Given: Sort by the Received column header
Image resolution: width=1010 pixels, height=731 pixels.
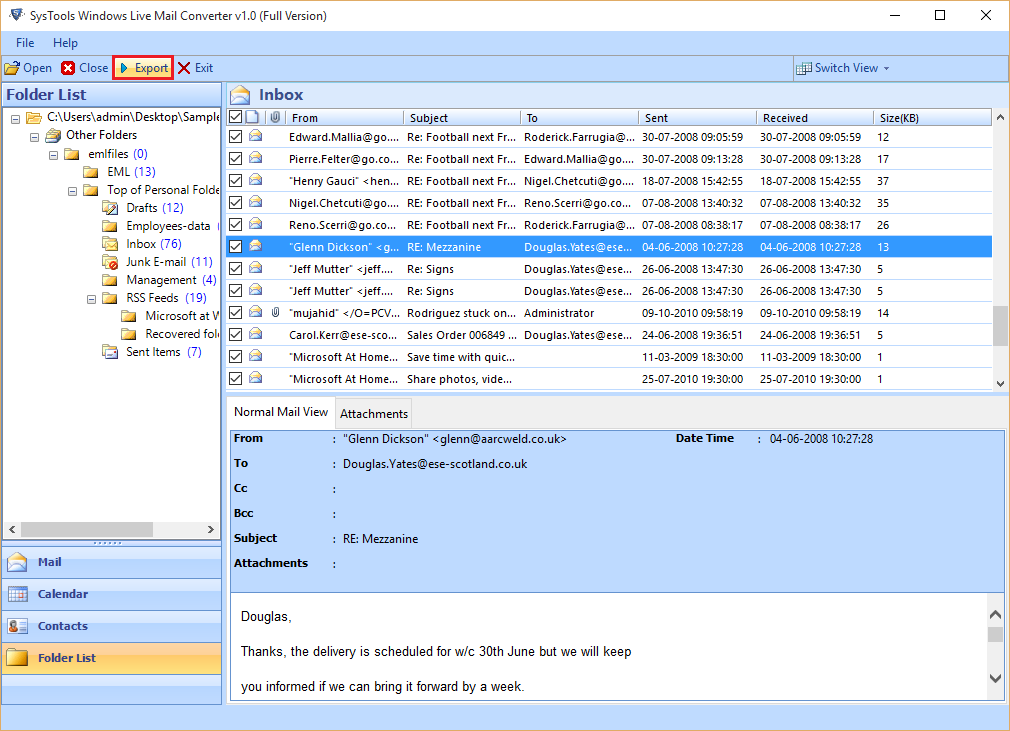Looking at the screenshot, I should point(815,117).
